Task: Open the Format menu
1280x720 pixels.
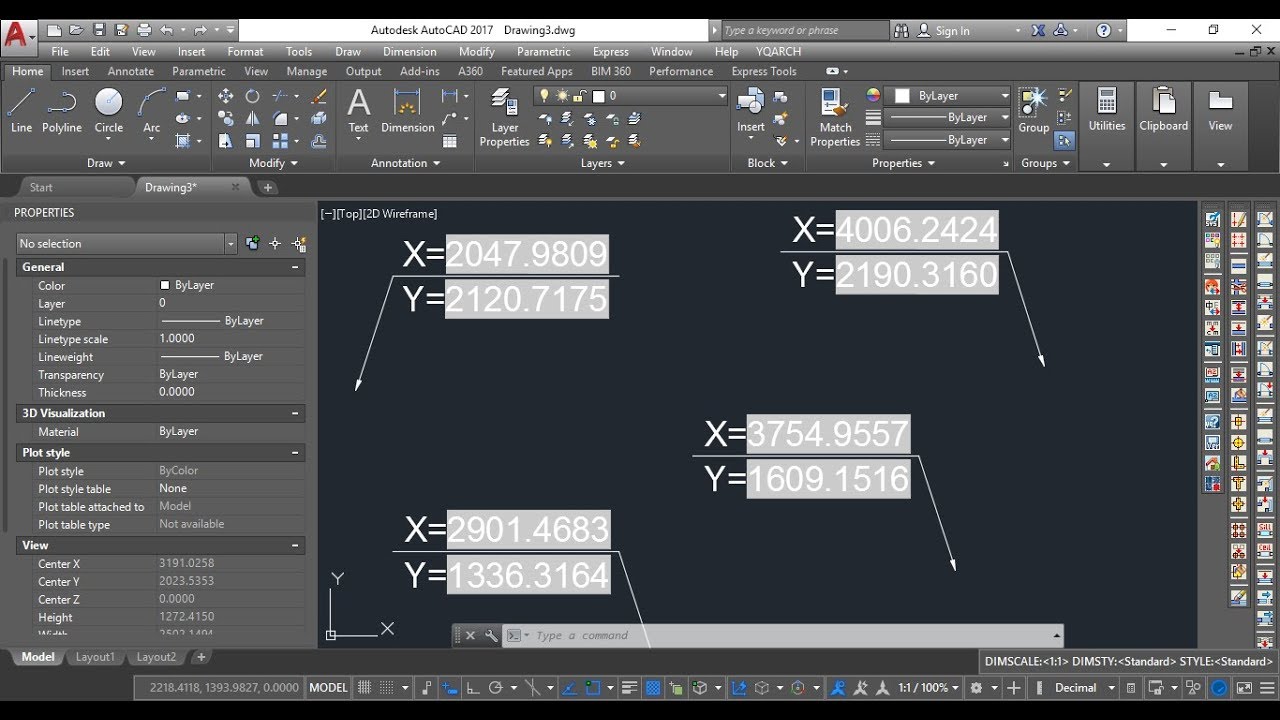Action: [245, 52]
